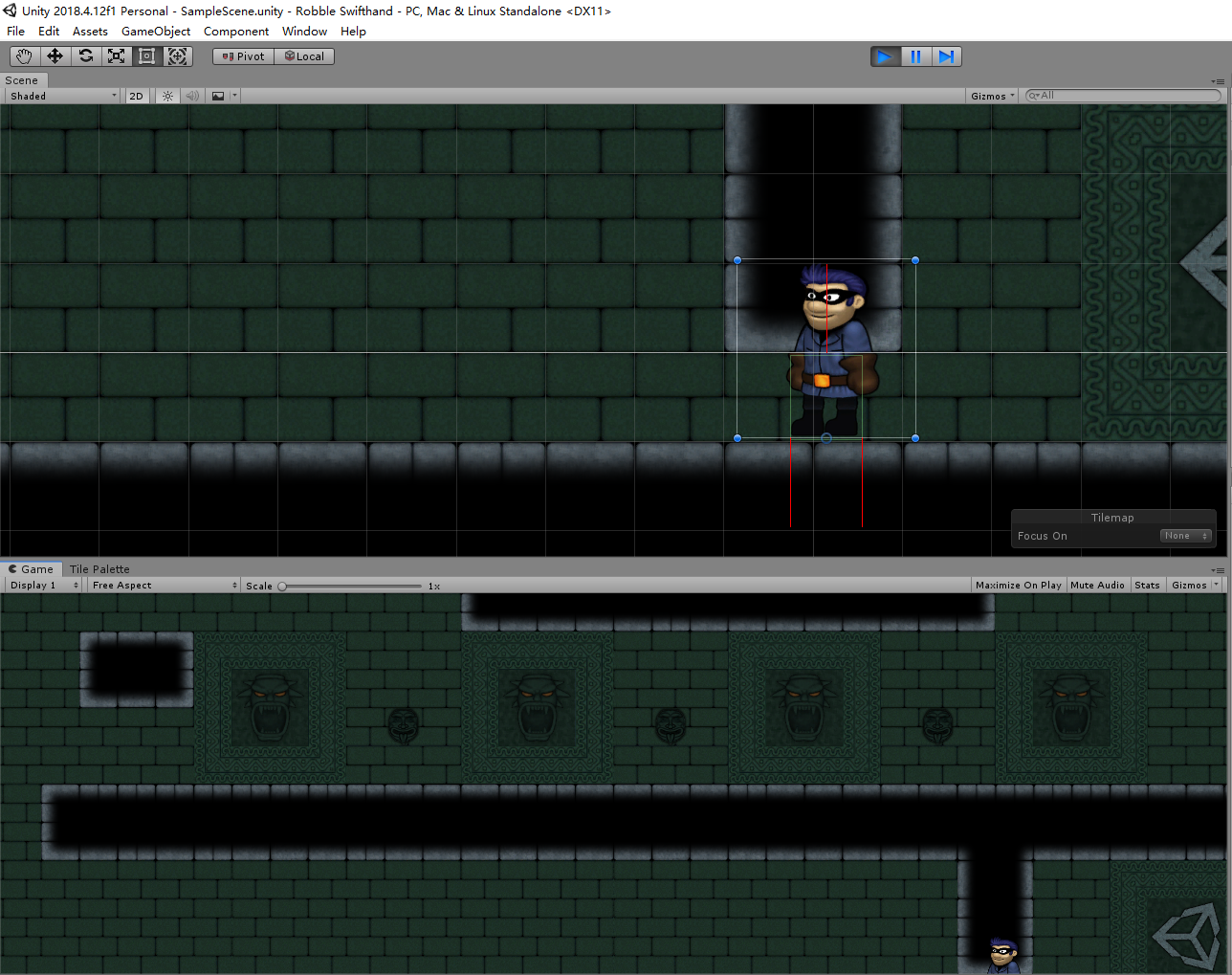Screen dimensions: 1232x975
Task: Expand scene effects dropdown arrow
Action: [235, 96]
